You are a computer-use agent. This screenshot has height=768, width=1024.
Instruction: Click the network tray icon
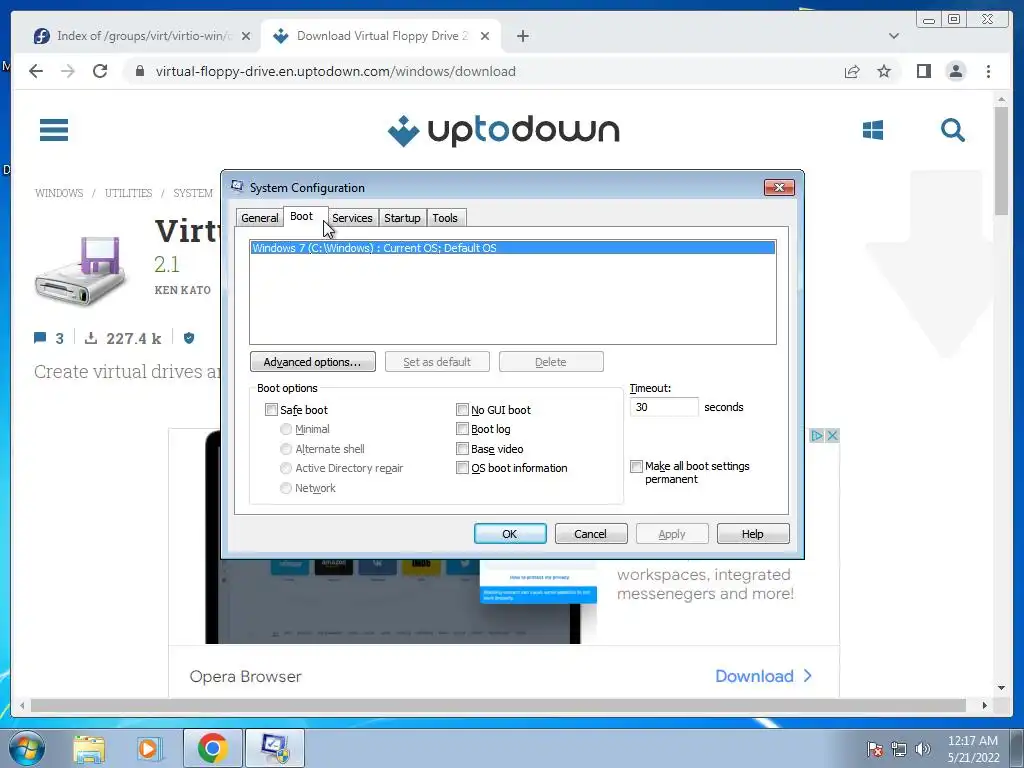pos(899,749)
